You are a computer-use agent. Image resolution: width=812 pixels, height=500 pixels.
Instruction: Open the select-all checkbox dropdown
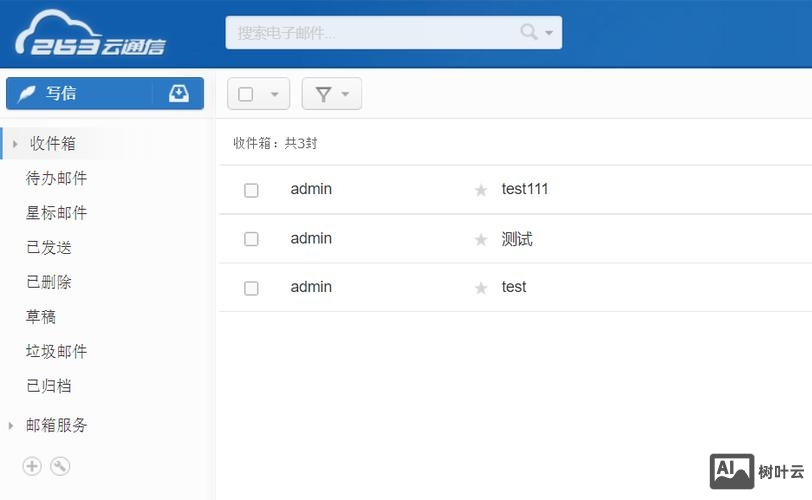click(x=274, y=94)
